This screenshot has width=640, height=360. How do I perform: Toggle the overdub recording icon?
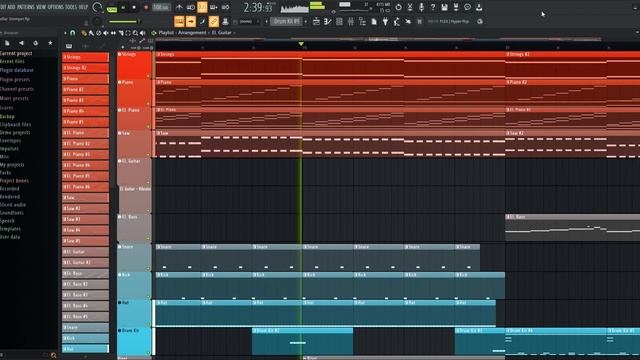pos(213,7)
